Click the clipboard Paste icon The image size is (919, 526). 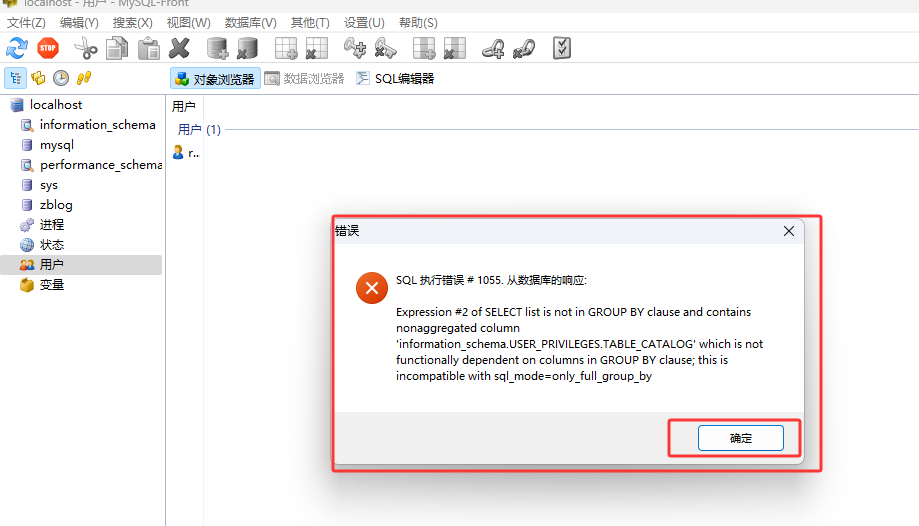pos(149,48)
